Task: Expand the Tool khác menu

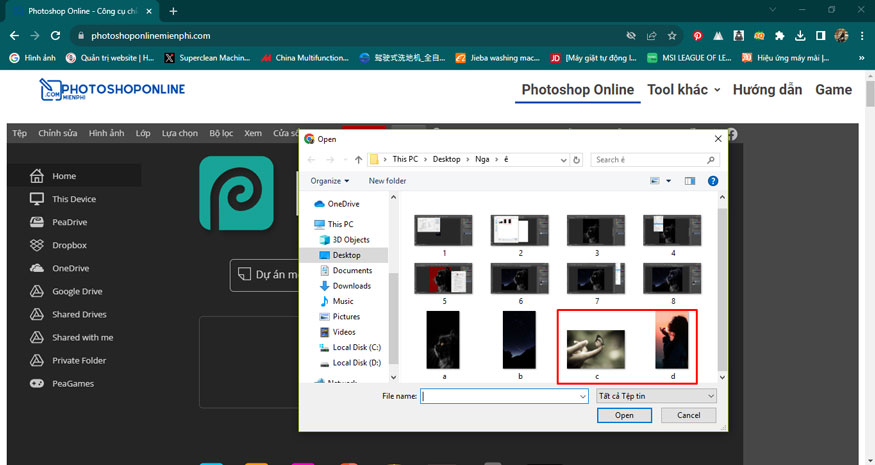Action: 683,90
